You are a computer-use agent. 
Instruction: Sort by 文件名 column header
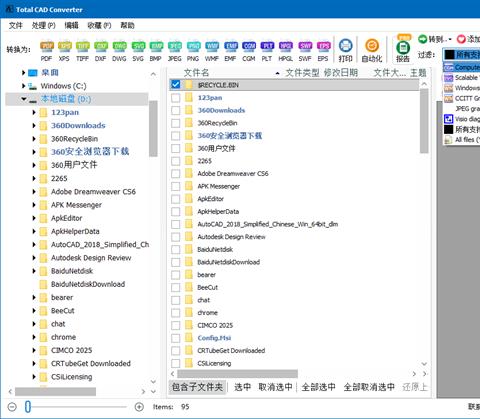pyautogui.click(x=196, y=73)
